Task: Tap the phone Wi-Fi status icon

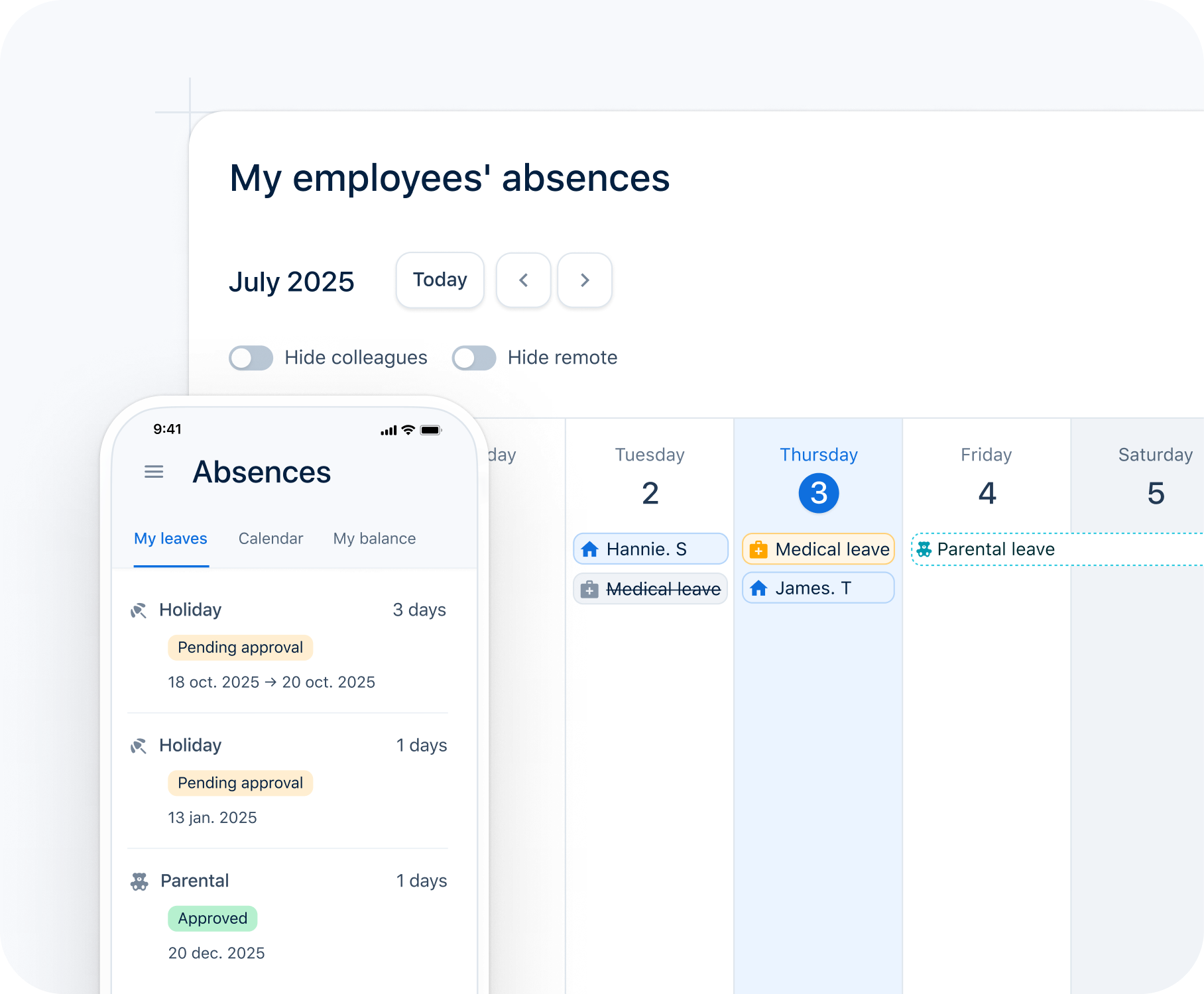Action: point(408,430)
